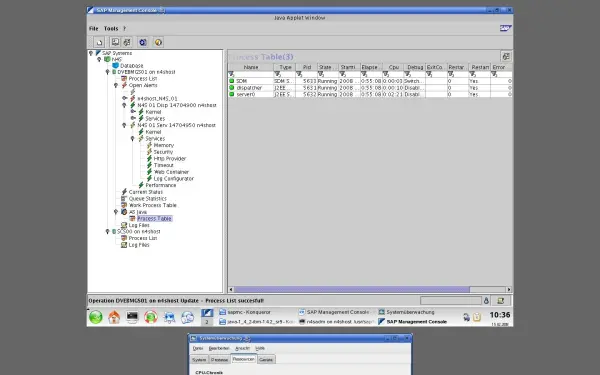This screenshot has width=600, height=375.
Task: Click the green status icon of the SDM row
Action: coord(232,81)
